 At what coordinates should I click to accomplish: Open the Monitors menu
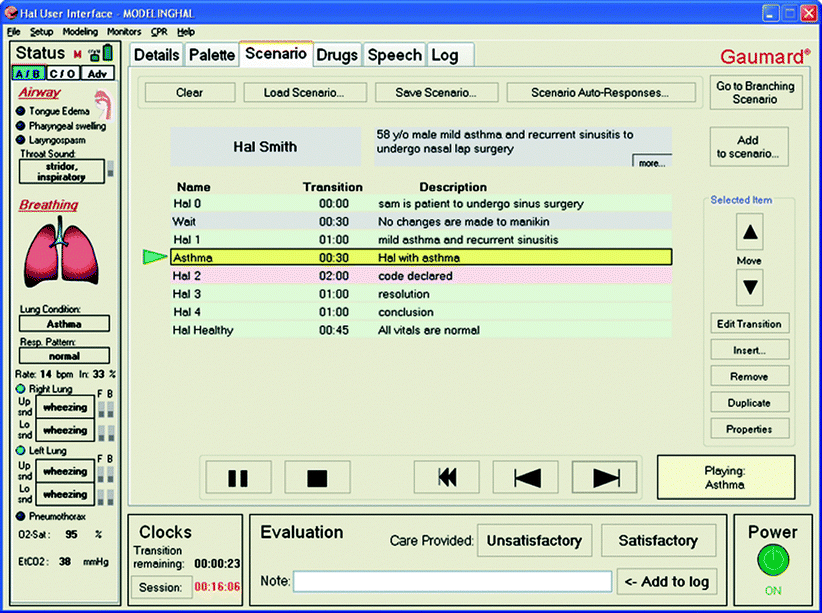click(x=124, y=32)
